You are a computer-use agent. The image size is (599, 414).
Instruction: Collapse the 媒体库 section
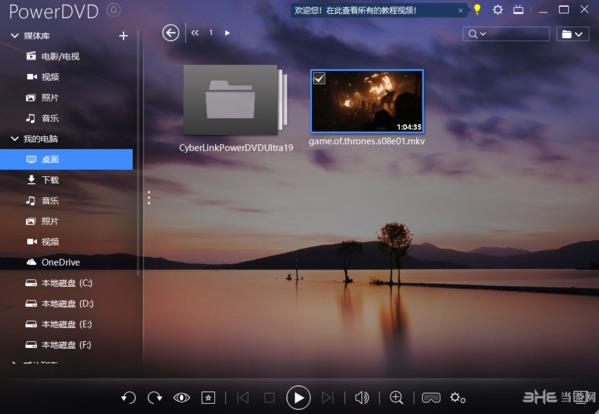(x=15, y=36)
